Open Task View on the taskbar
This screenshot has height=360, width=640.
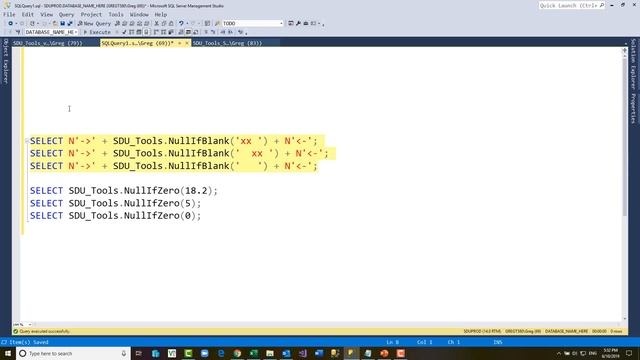click(x=139, y=353)
